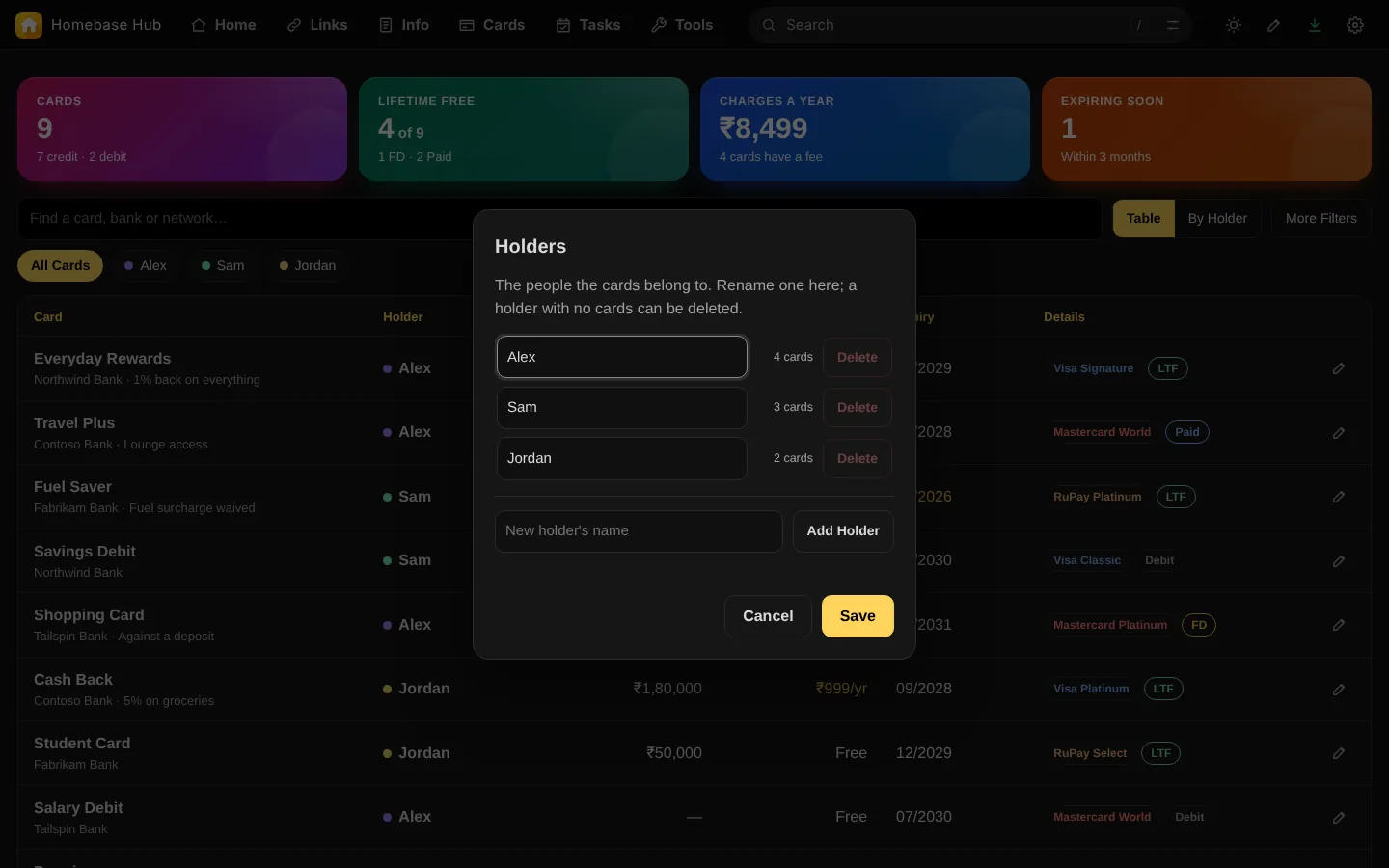This screenshot has height=868, width=1389.
Task: Edit the Salary Debit card row
Action: [x=1339, y=818]
